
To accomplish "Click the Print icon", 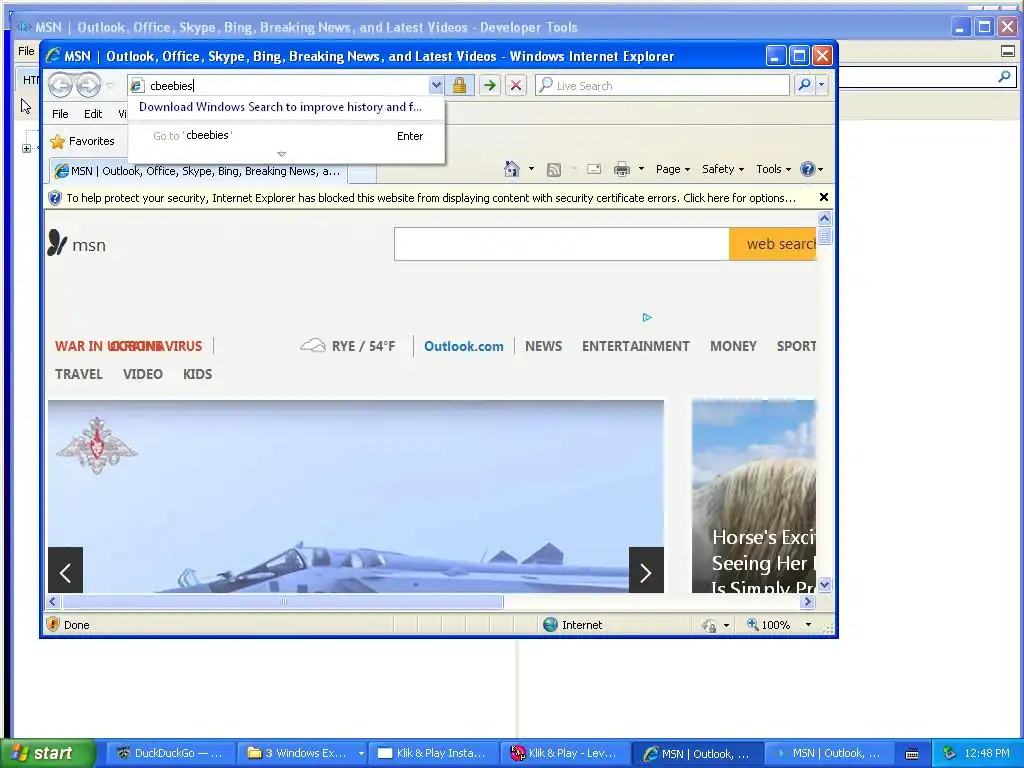I will click(x=622, y=170).
